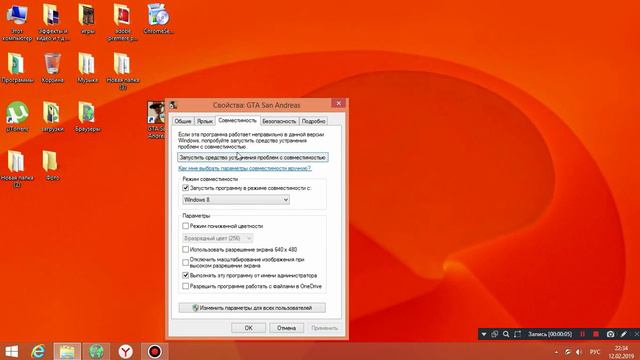The image size is (640, 360).
Task: Select the игры folder on the desktop
Action: pyautogui.click(x=87, y=19)
